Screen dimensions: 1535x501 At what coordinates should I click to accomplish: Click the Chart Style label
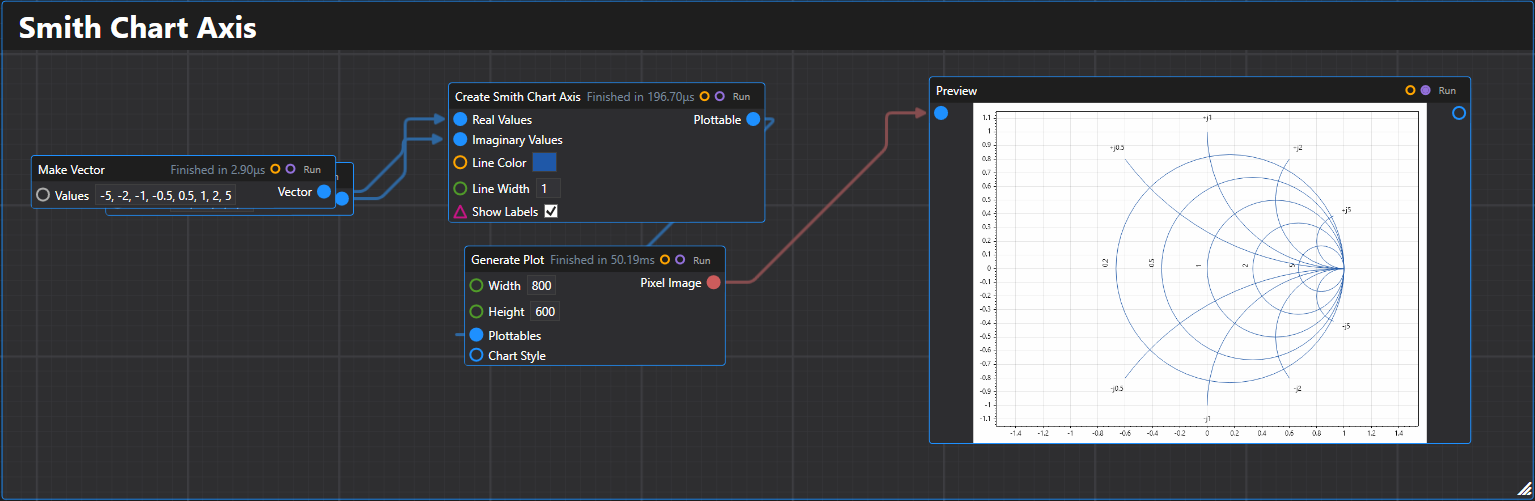tap(517, 356)
